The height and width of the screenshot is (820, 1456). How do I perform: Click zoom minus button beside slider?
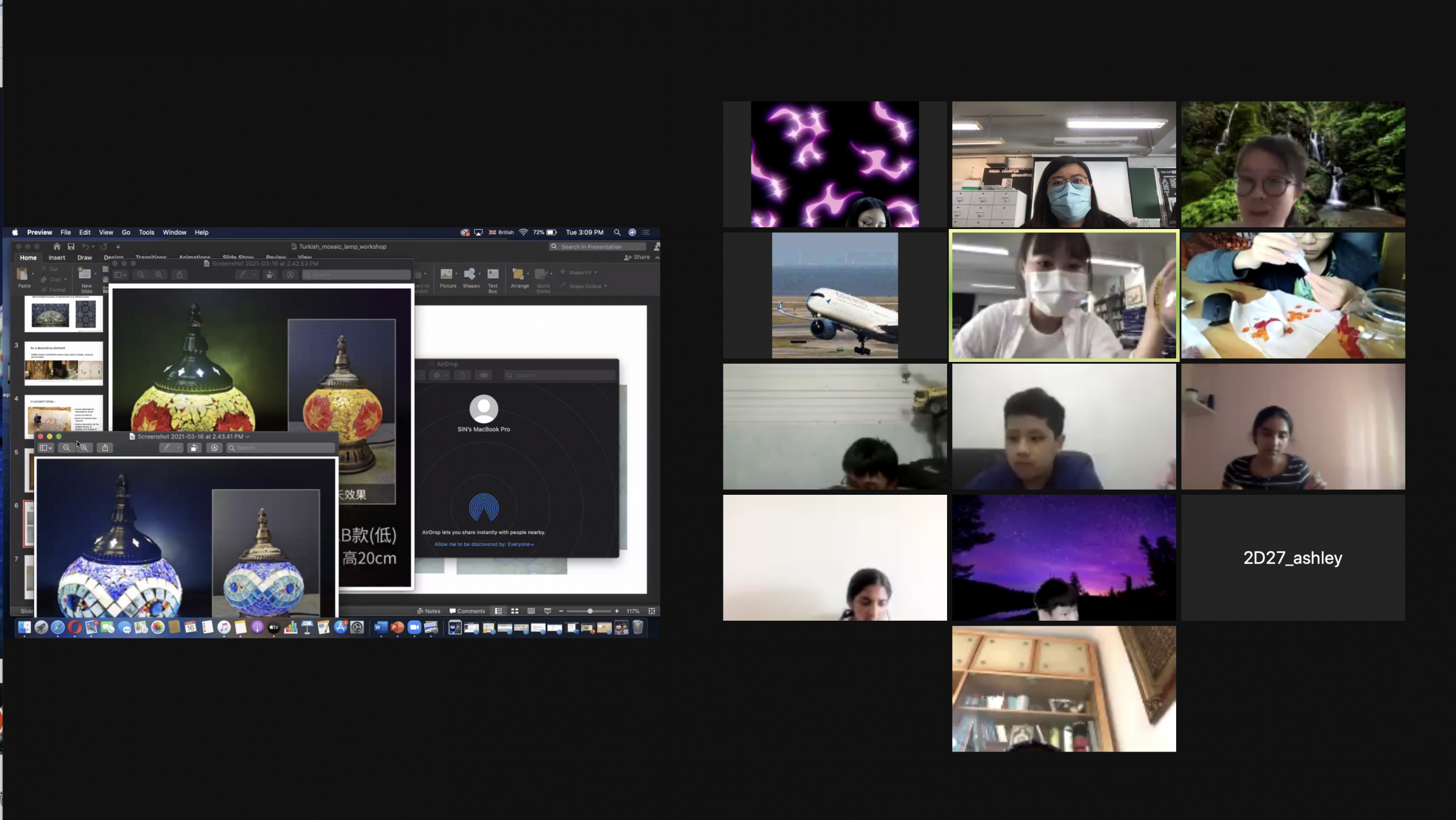[561, 611]
